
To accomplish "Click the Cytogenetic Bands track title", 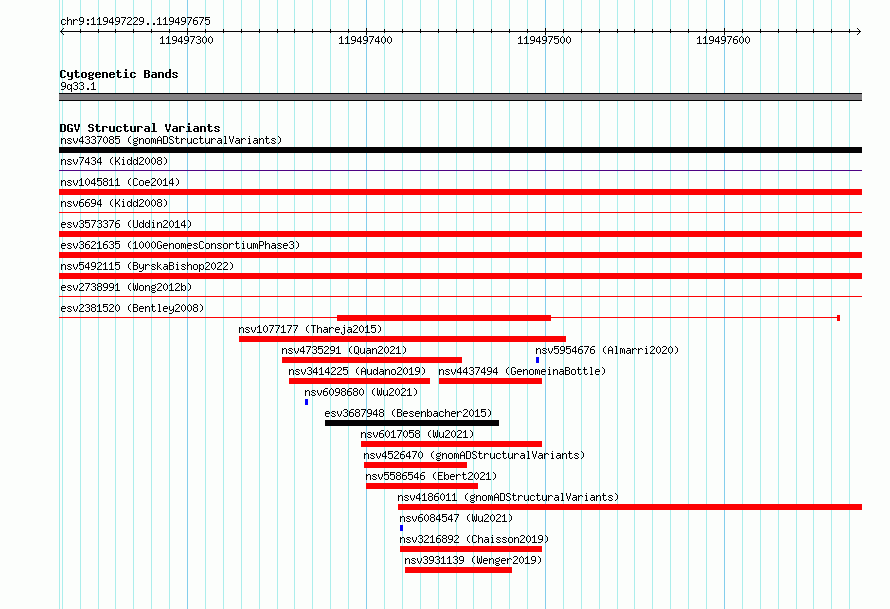I will [x=119, y=74].
